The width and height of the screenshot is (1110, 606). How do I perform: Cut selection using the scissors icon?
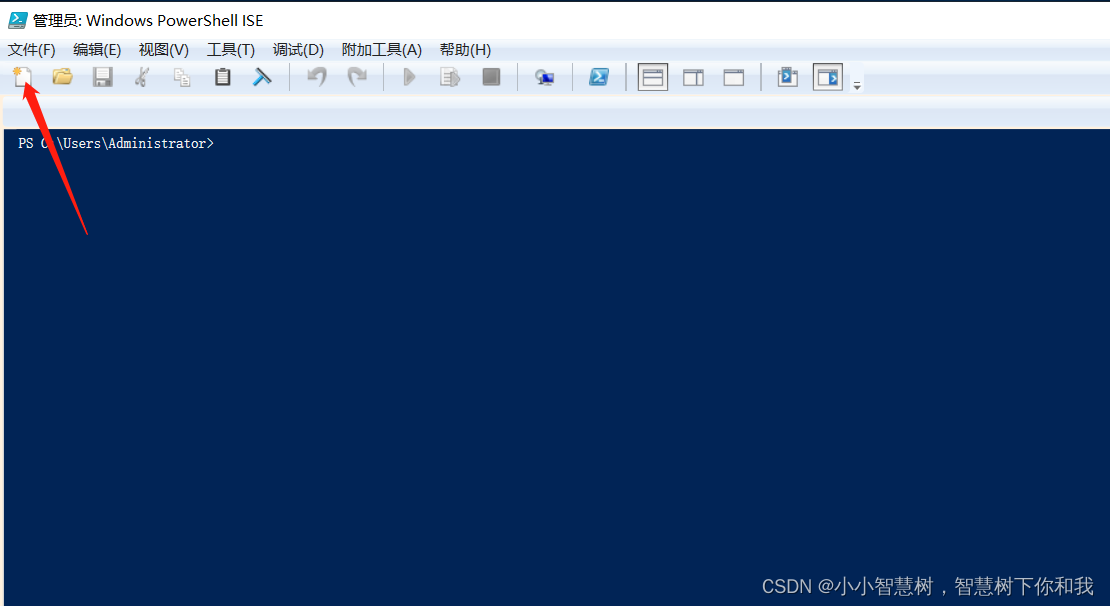click(142, 76)
